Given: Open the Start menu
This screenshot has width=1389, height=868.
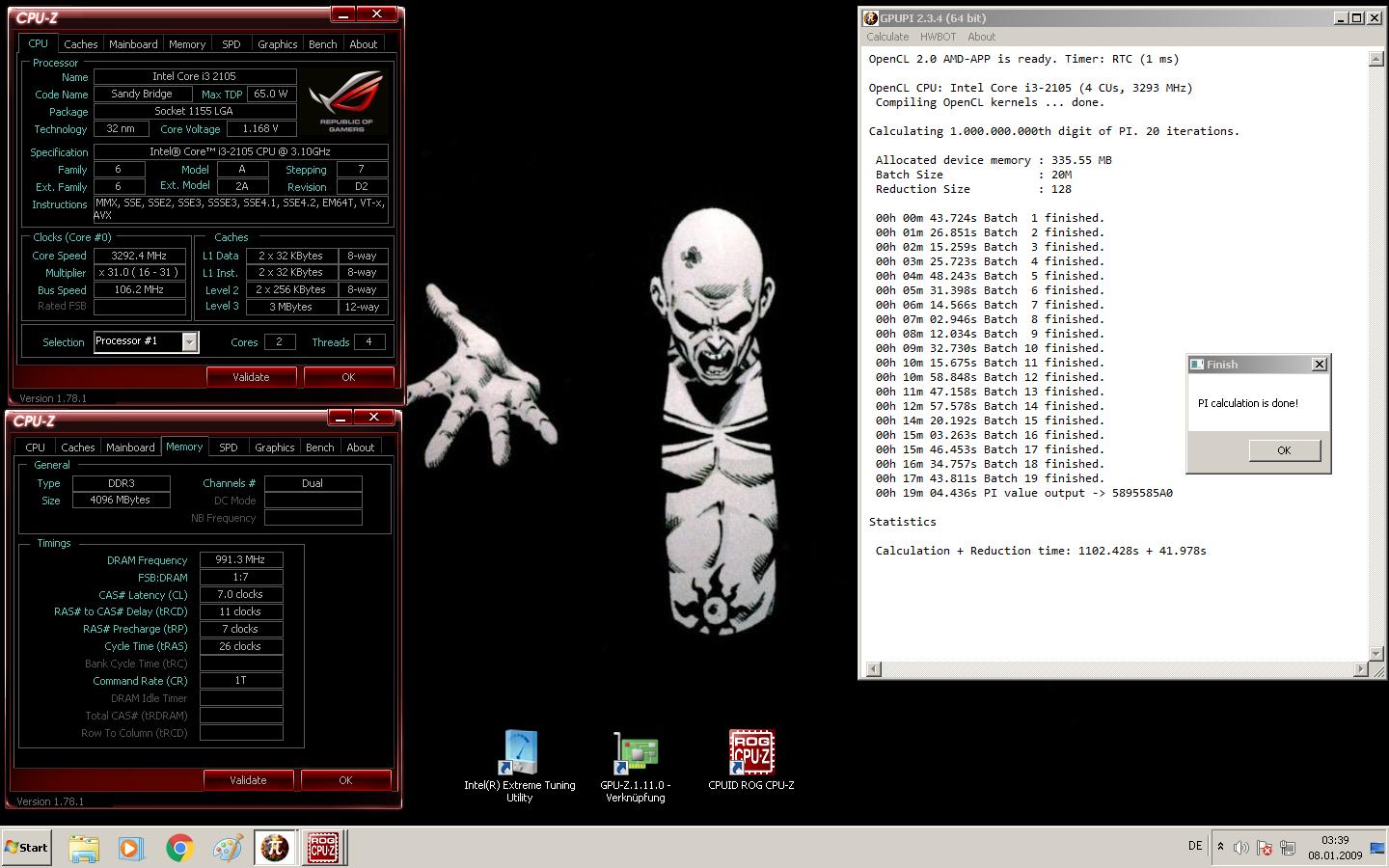Looking at the screenshot, I should (x=27, y=848).
